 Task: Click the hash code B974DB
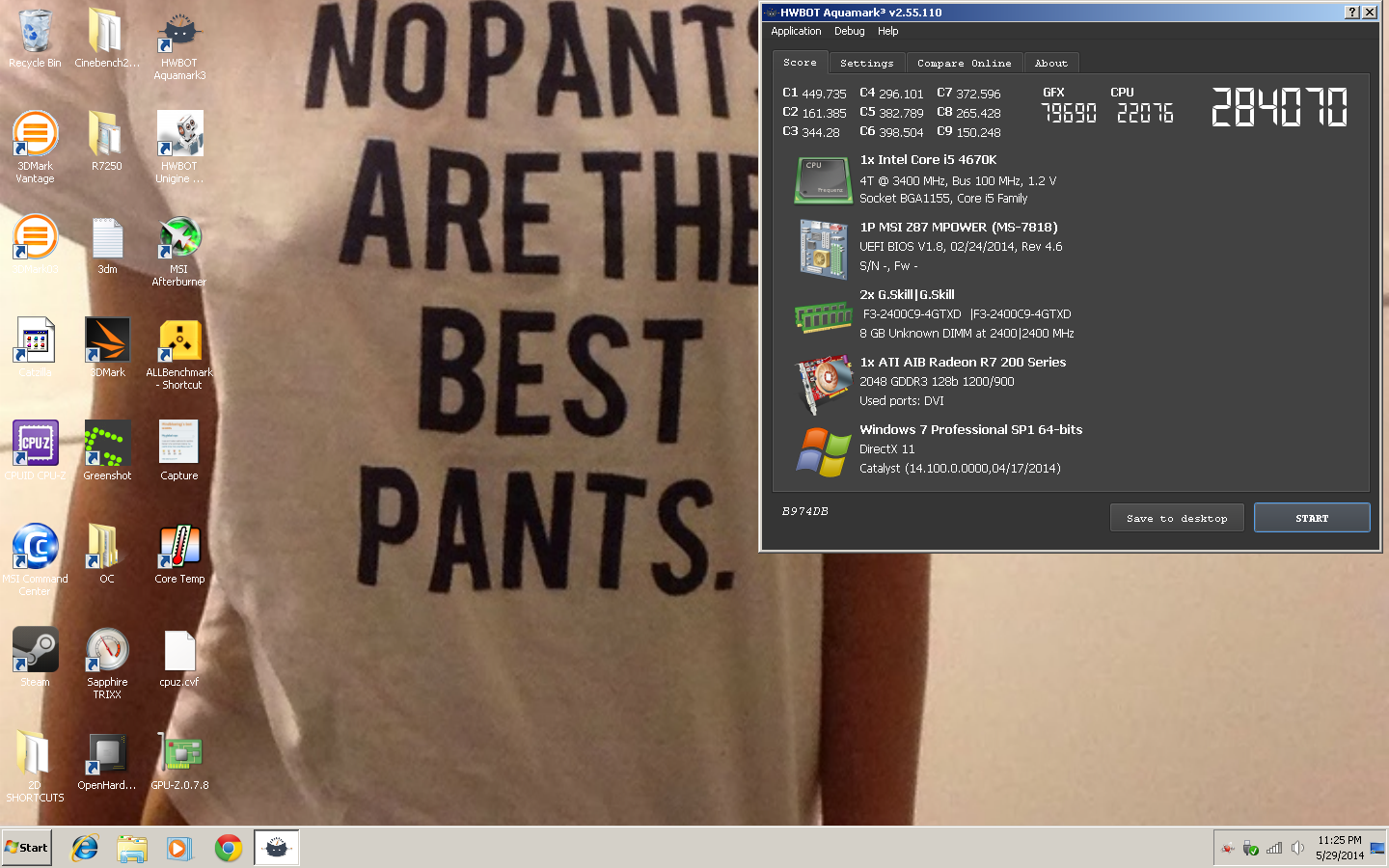click(804, 511)
